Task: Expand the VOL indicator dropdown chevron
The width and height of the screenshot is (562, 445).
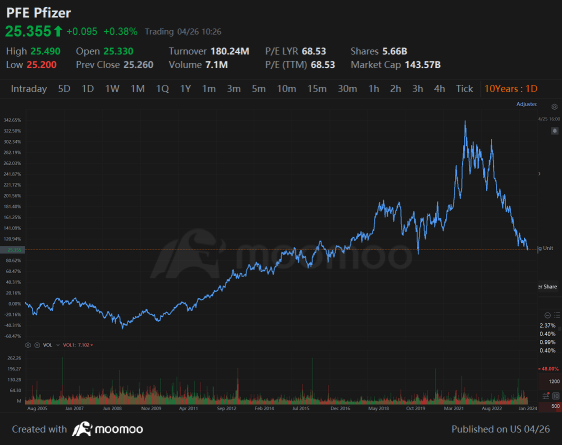Action: [x=58, y=345]
